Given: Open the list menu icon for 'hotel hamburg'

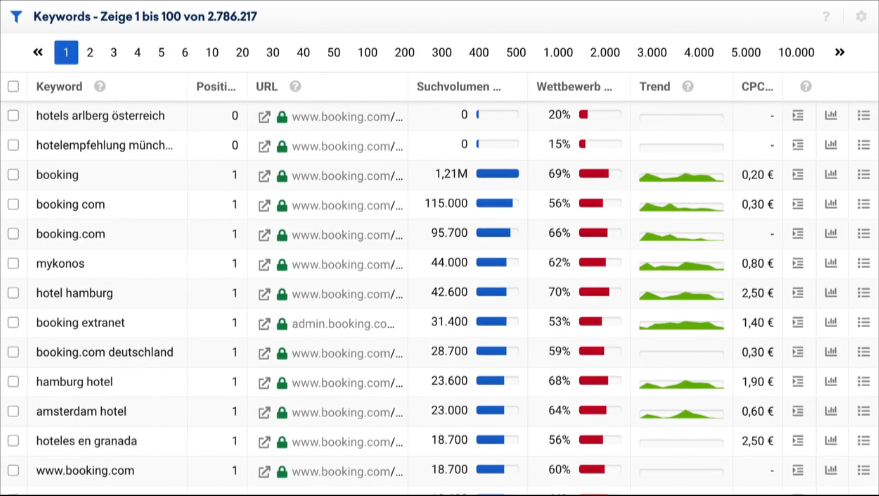Looking at the screenshot, I should tap(863, 293).
